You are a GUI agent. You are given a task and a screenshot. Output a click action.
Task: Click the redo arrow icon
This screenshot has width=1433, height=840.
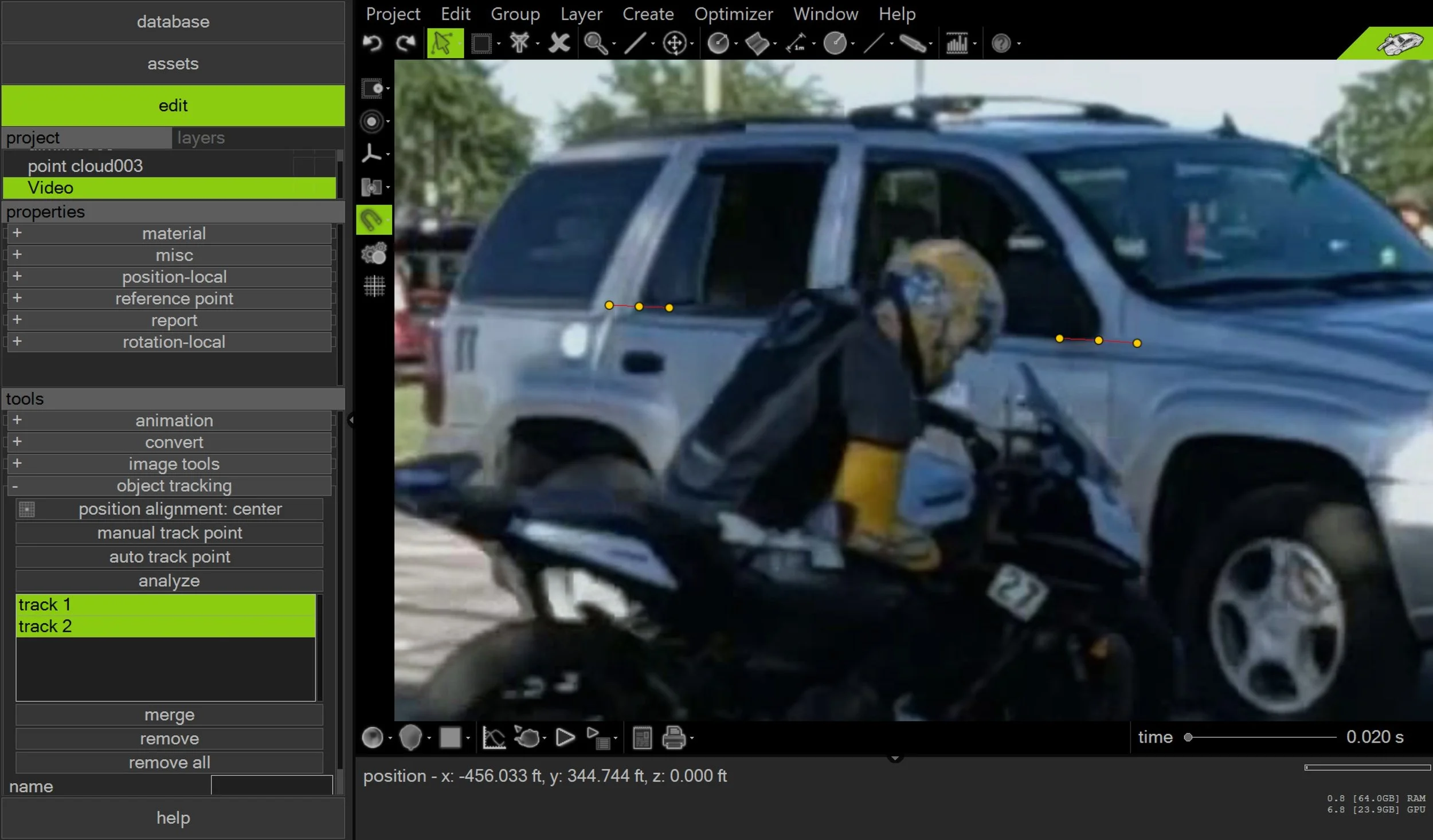point(406,44)
